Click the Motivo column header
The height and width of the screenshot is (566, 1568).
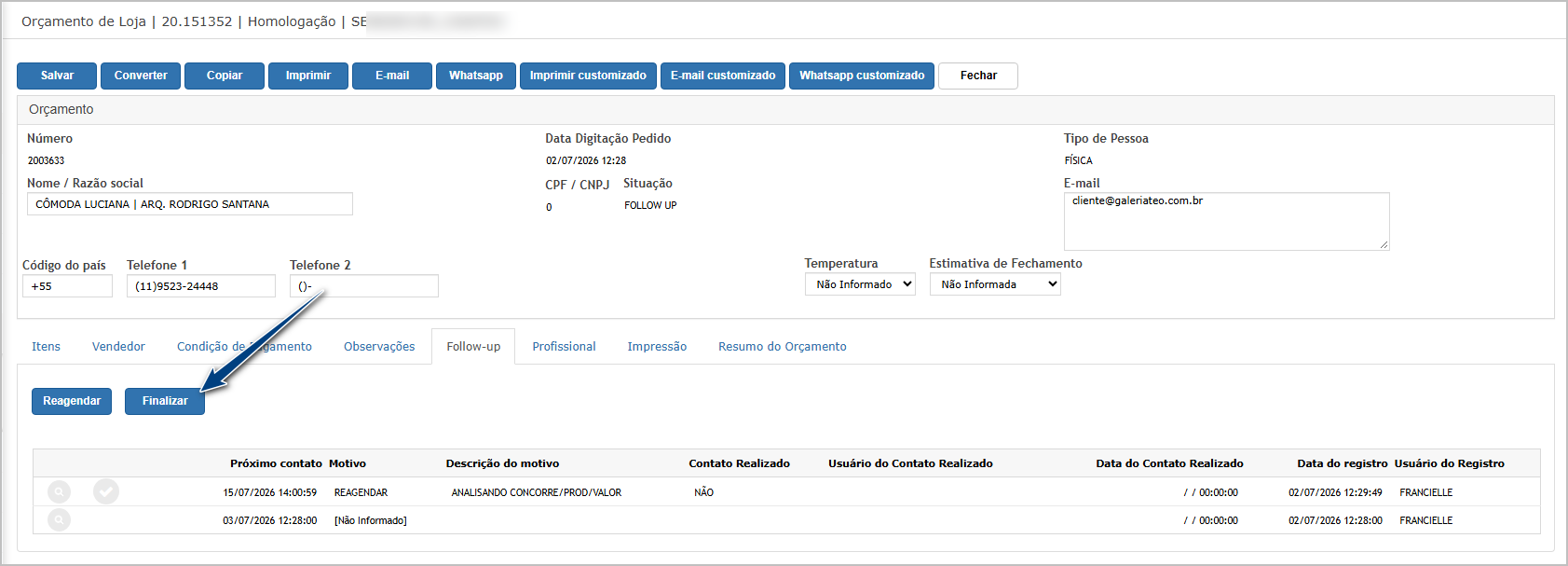point(348,463)
